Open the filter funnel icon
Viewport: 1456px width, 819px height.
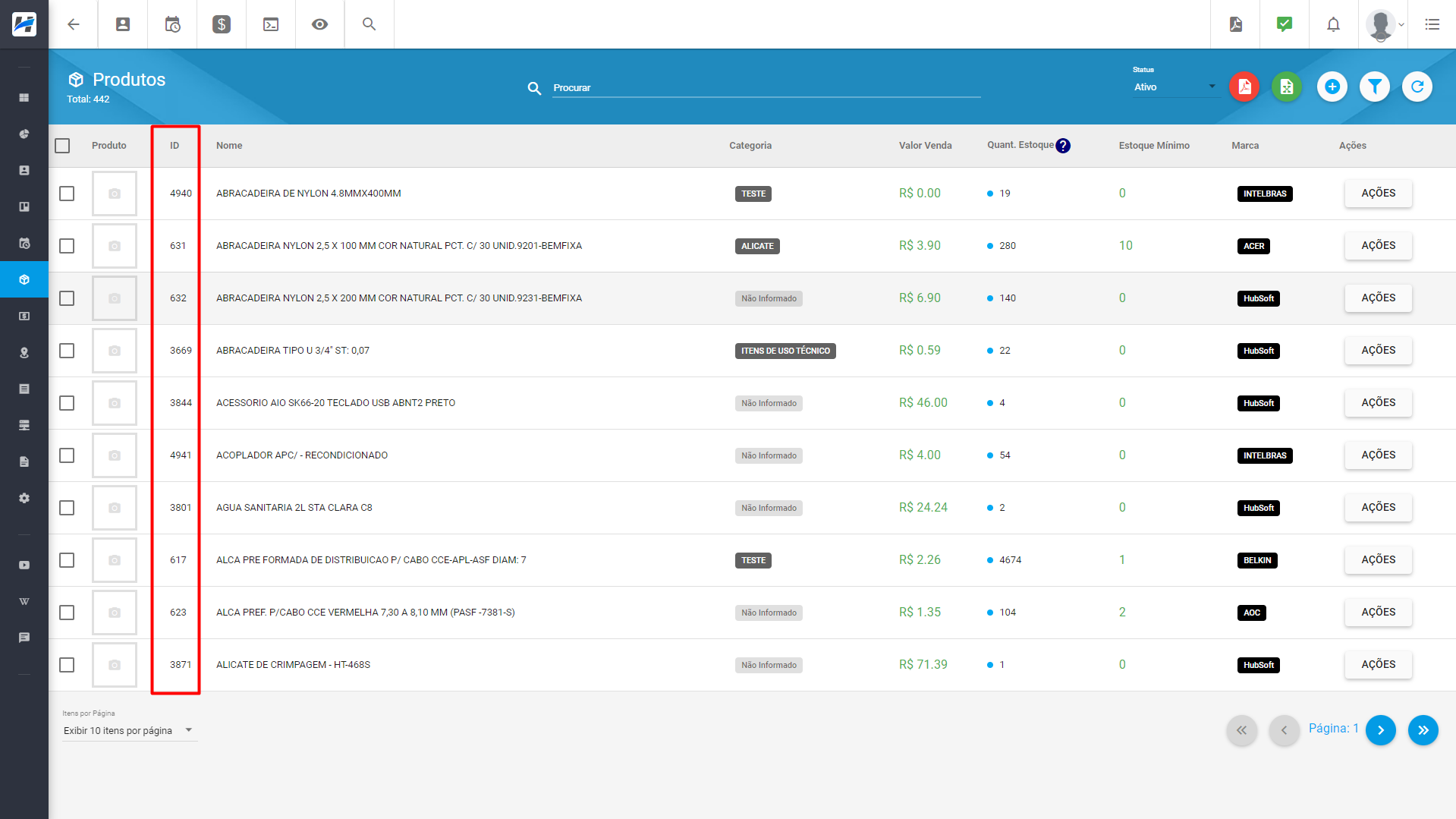(1374, 87)
